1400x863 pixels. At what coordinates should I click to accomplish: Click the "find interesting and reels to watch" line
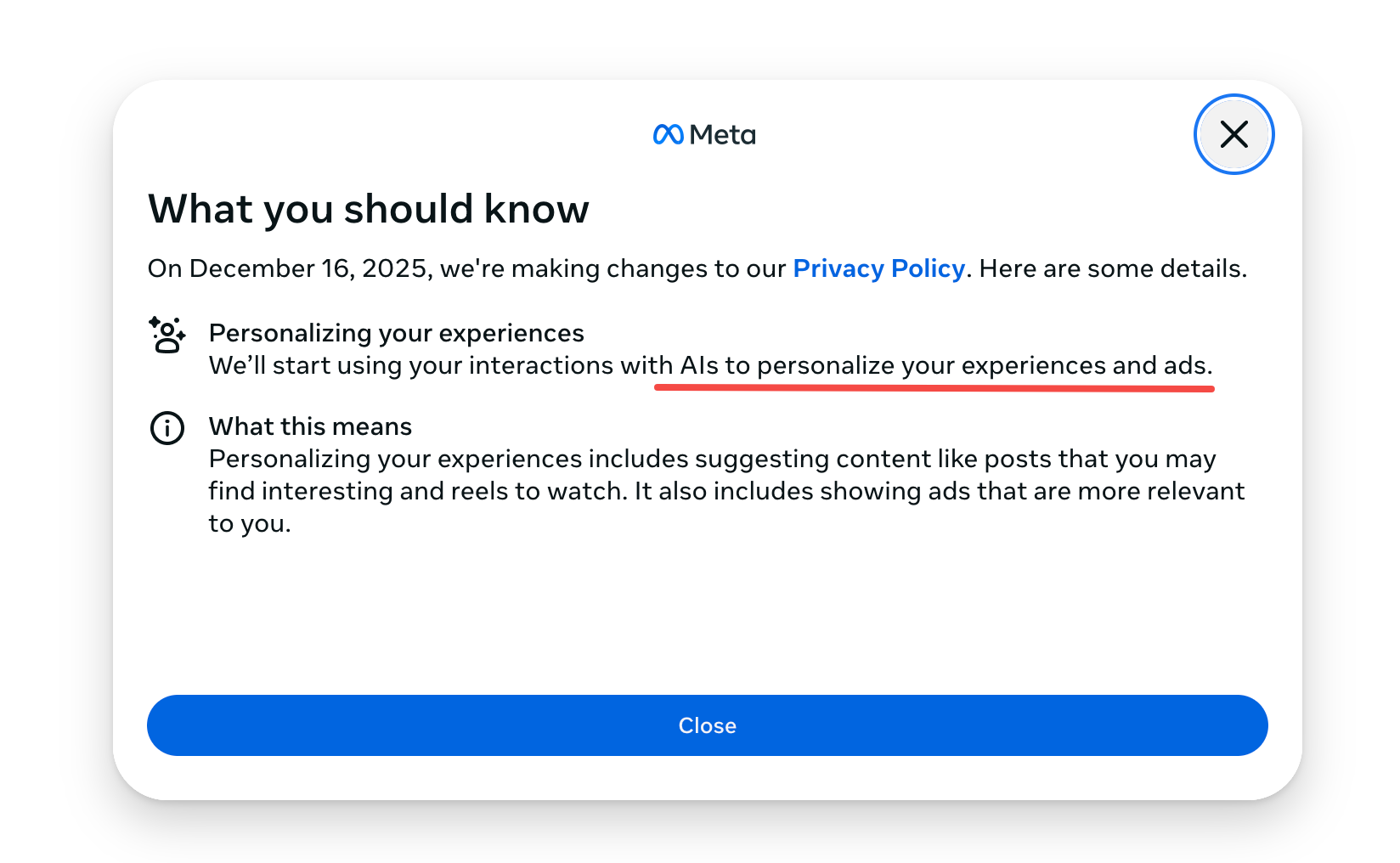pyautogui.click(x=418, y=491)
